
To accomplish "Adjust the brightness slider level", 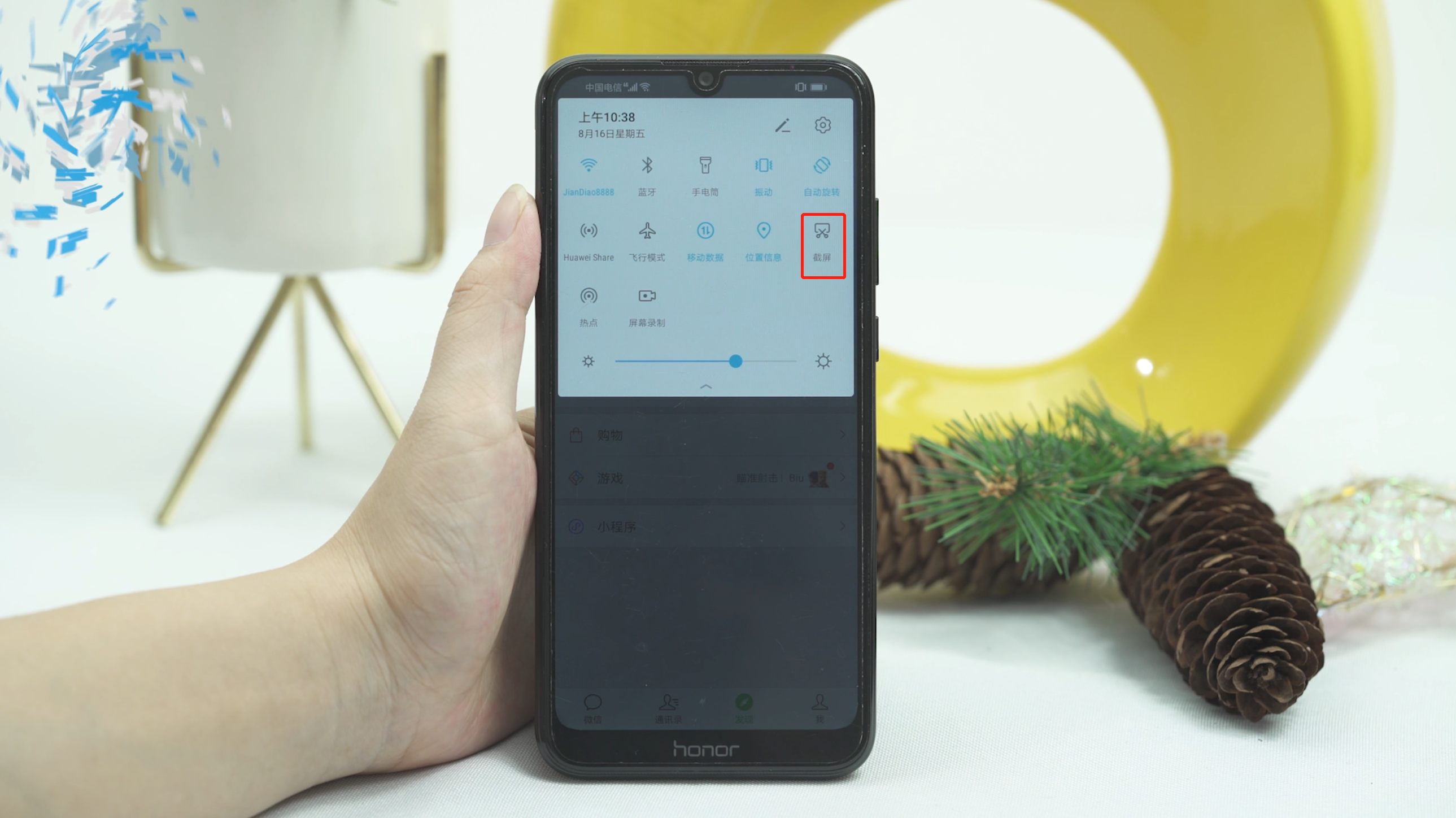I will point(735,361).
